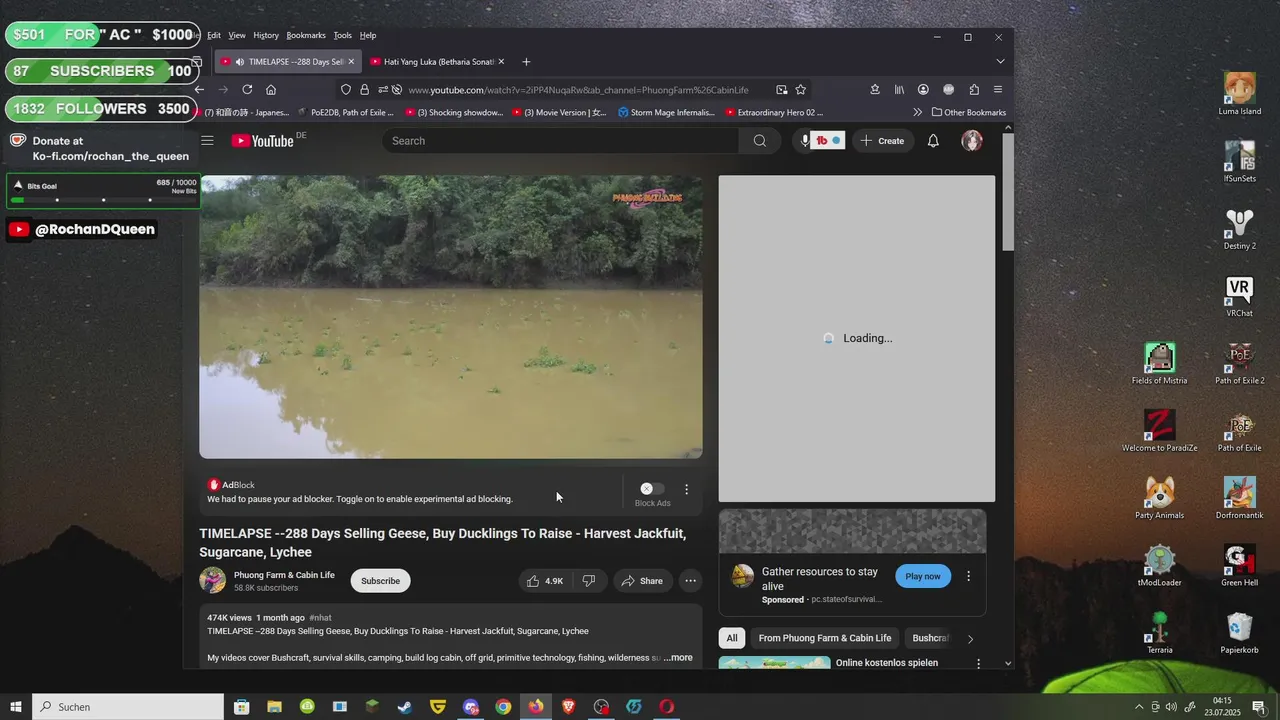Open the YouTube hamburger guide menu
Image resolution: width=1280 pixels, height=720 pixels.
point(207,141)
